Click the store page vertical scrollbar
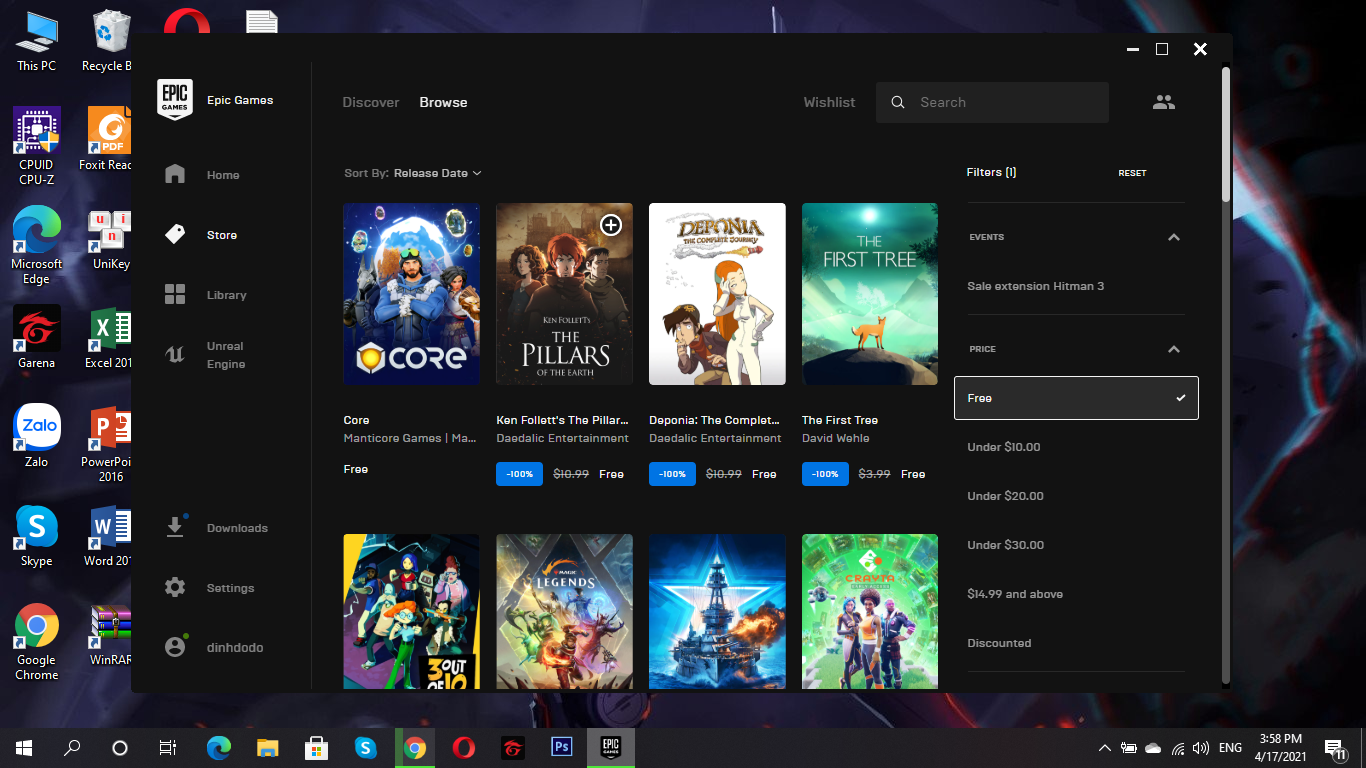The height and width of the screenshot is (768, 1366). tap(1226, 134)
